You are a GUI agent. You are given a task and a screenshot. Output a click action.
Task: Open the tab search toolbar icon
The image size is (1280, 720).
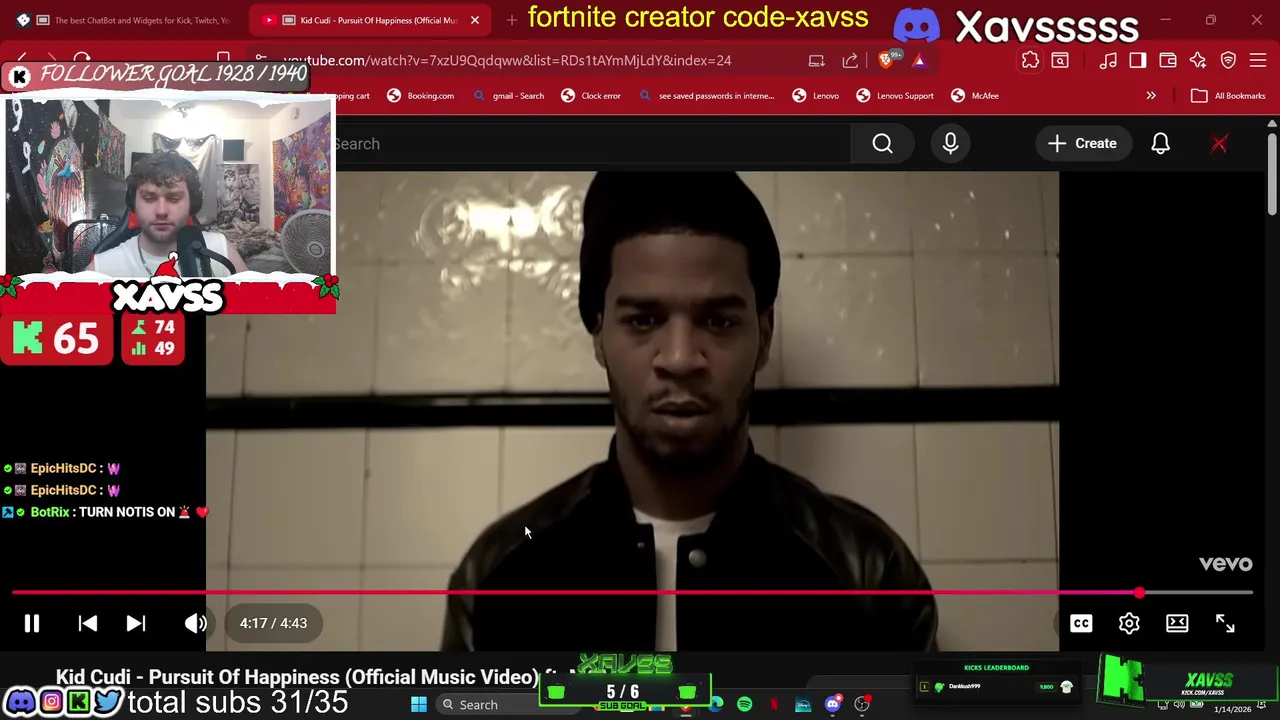click(x=1060, y=61)
